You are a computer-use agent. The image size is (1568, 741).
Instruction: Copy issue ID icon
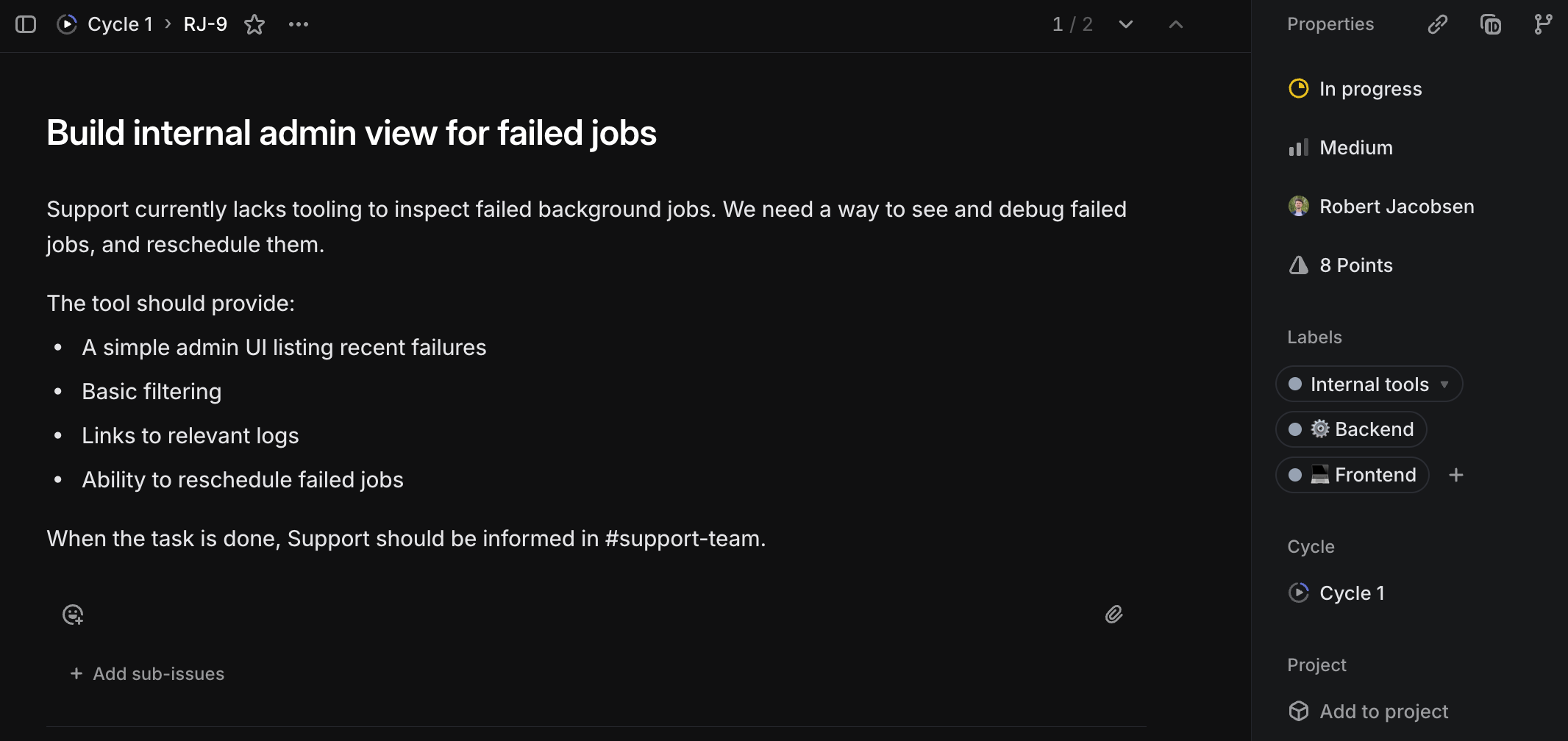(1490, 24)
